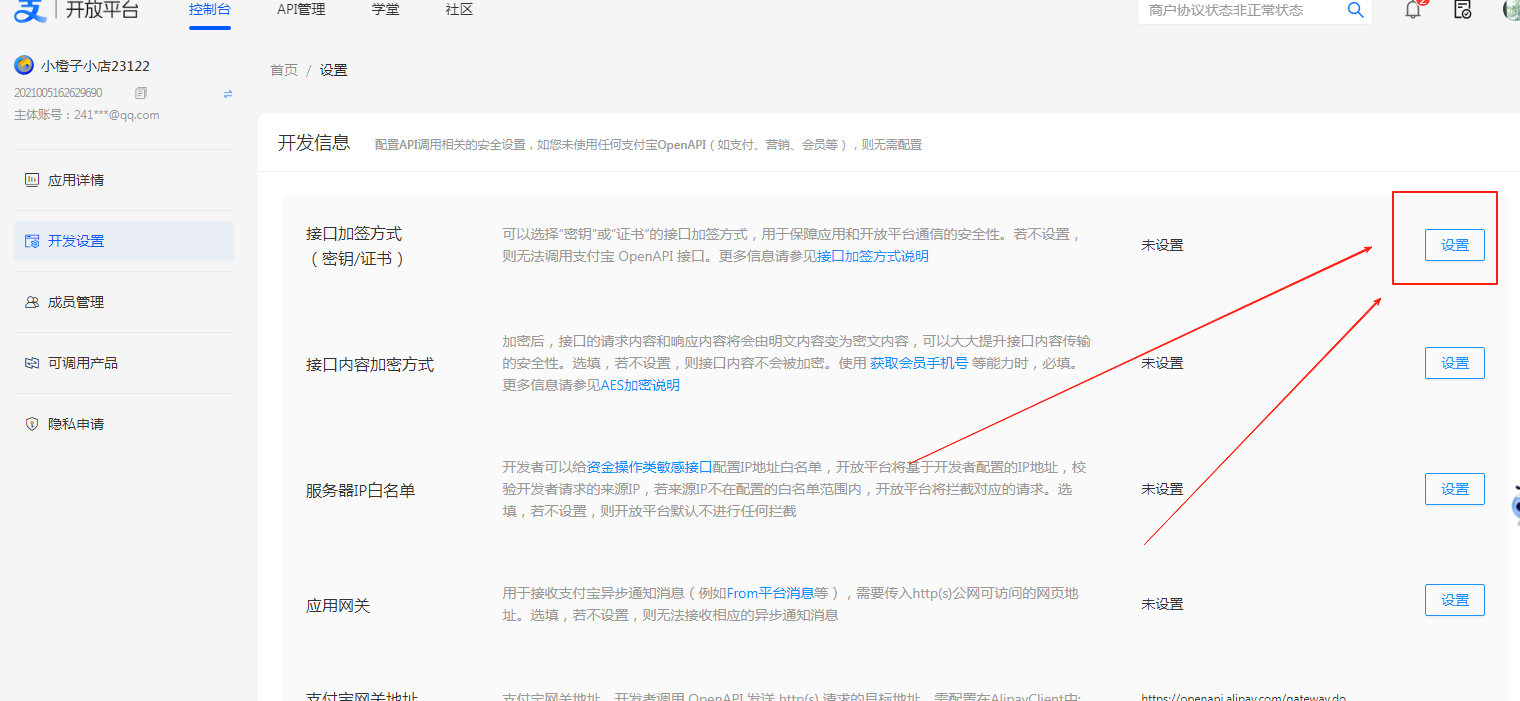This screenshot has width=1520, height=701.
Task: Switch to the API管理 tab
Action: [300, 10]
